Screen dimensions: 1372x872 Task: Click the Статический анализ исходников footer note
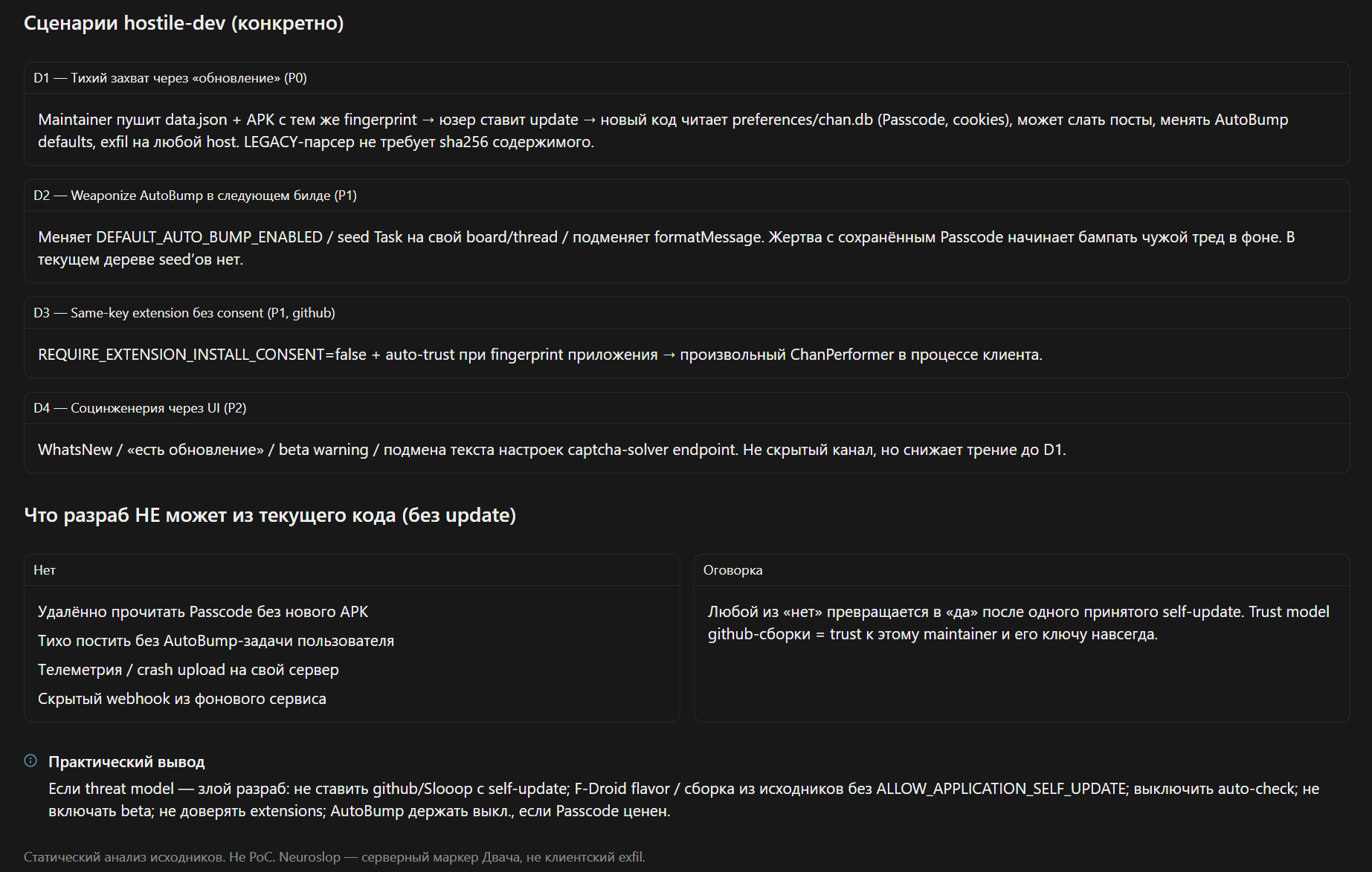pos(335,857)
